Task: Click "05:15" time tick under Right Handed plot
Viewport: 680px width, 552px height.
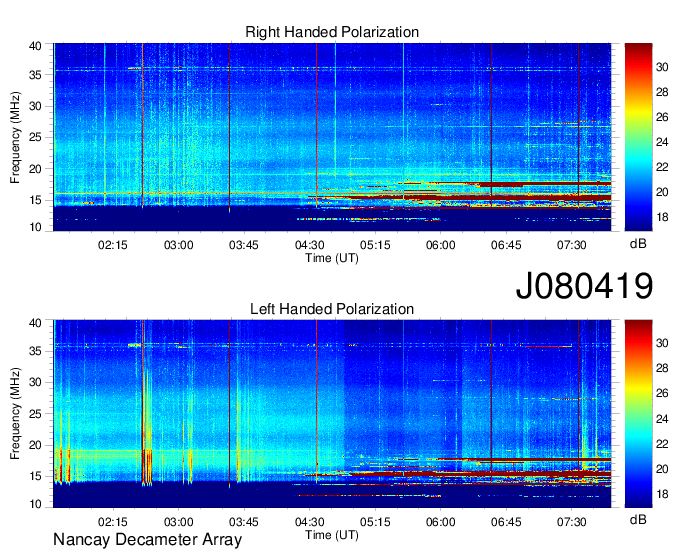Action: click(x=375, y=245)
